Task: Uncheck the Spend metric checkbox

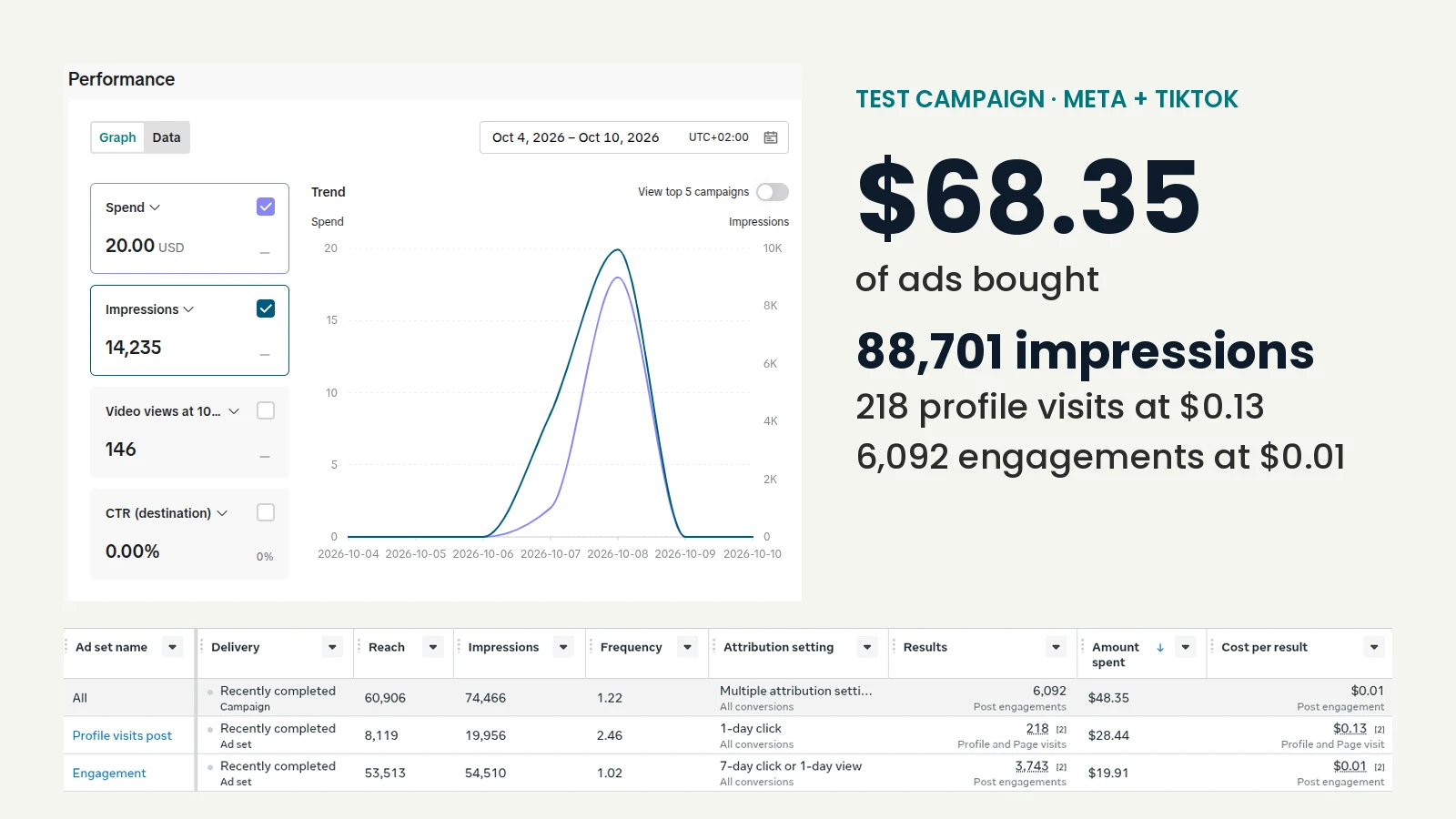Action: (x=266, y=207)
